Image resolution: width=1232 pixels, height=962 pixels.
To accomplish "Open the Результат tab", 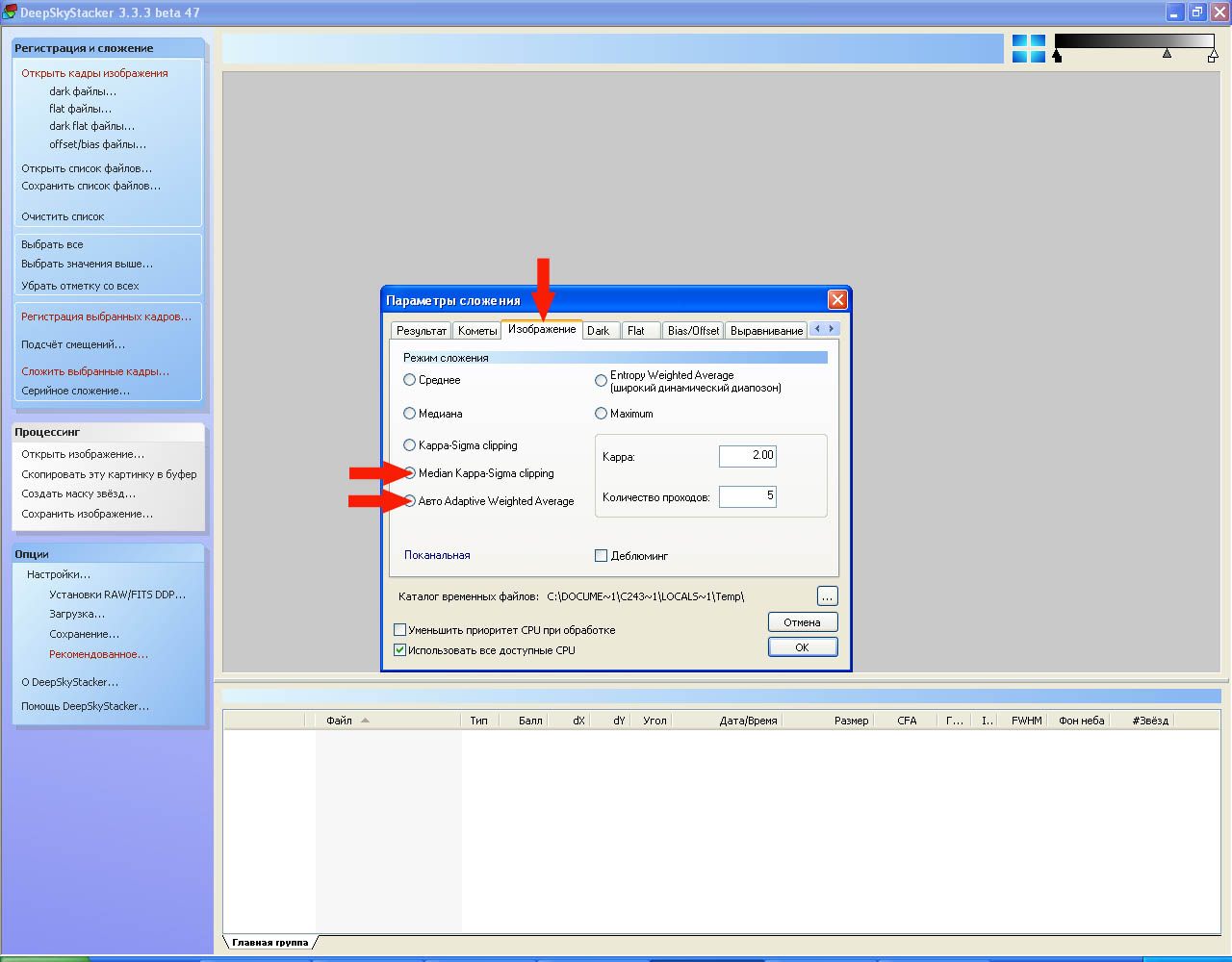I will 422,331.
